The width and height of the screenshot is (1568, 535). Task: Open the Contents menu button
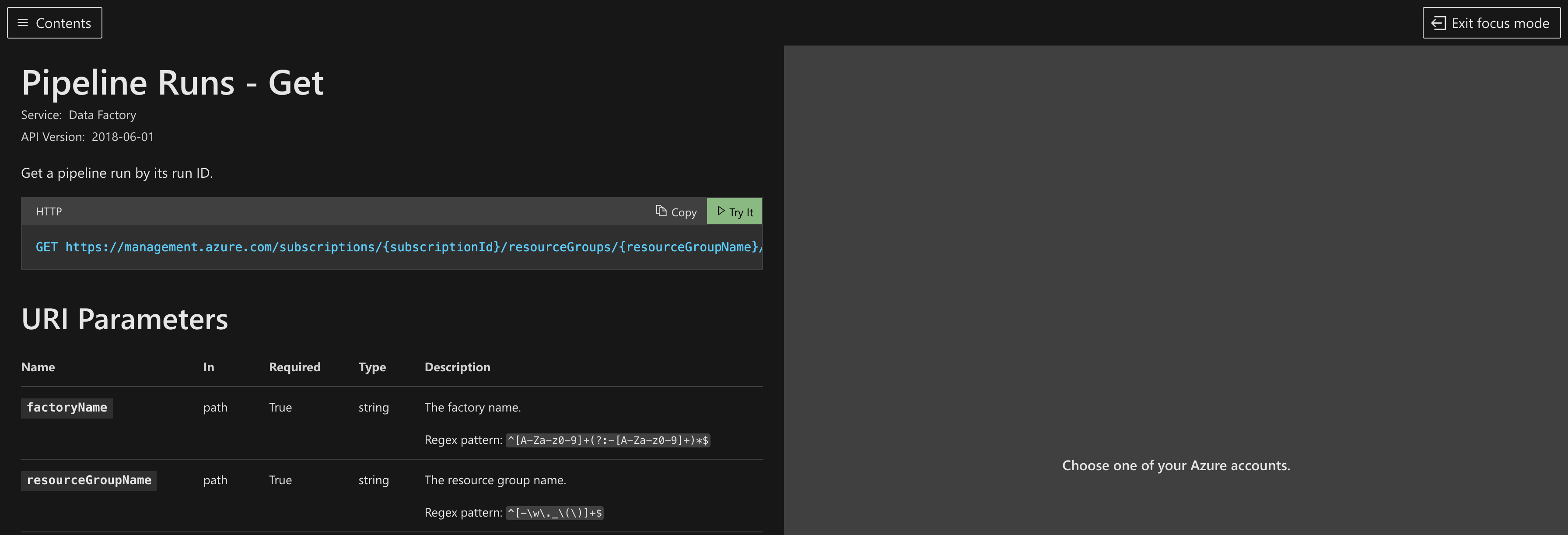tap(54, 22)
